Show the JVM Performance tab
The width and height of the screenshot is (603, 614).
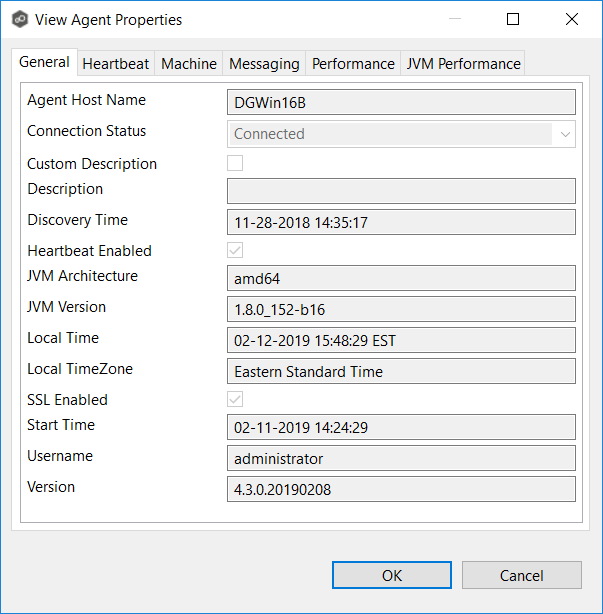coord(463,64)
